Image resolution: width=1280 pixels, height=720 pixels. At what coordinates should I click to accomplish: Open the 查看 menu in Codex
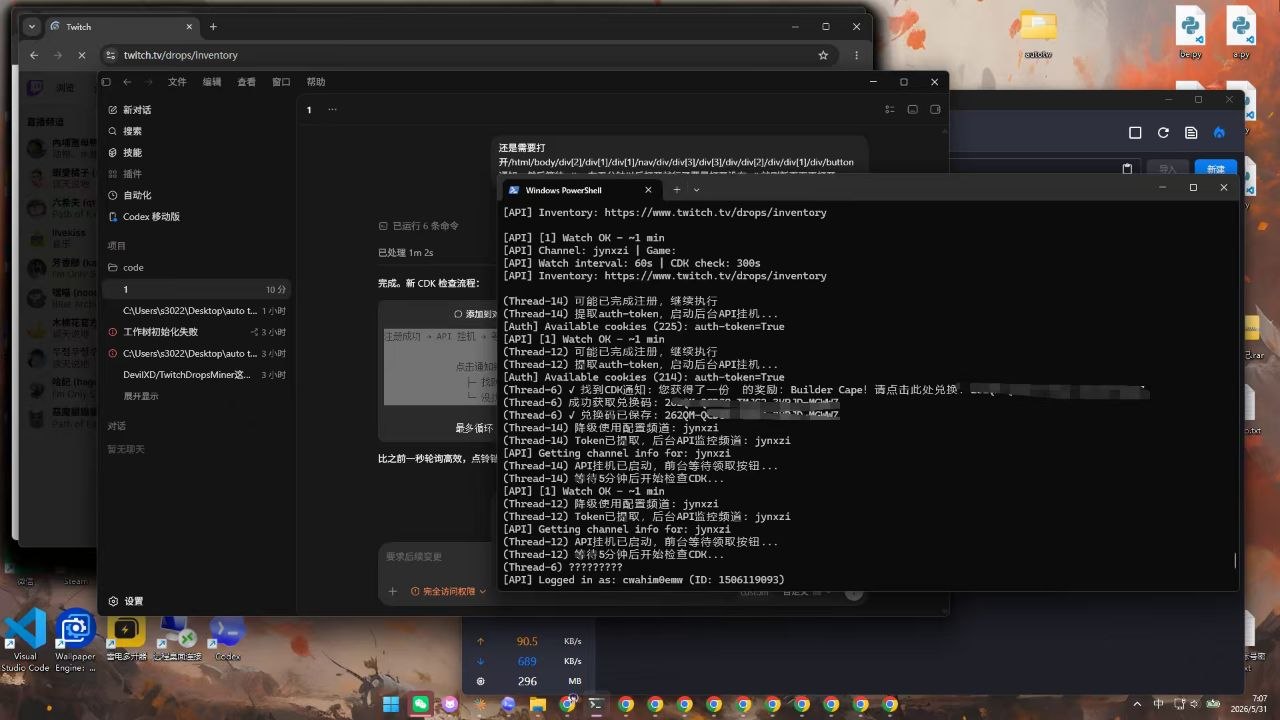[246, 82]
